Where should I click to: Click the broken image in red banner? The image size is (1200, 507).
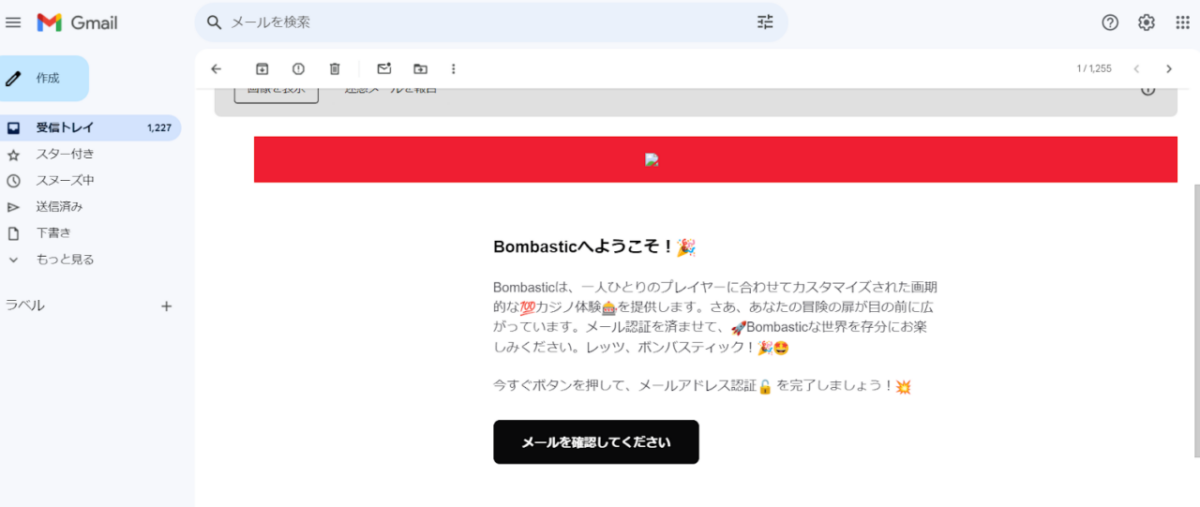[652, 159]
